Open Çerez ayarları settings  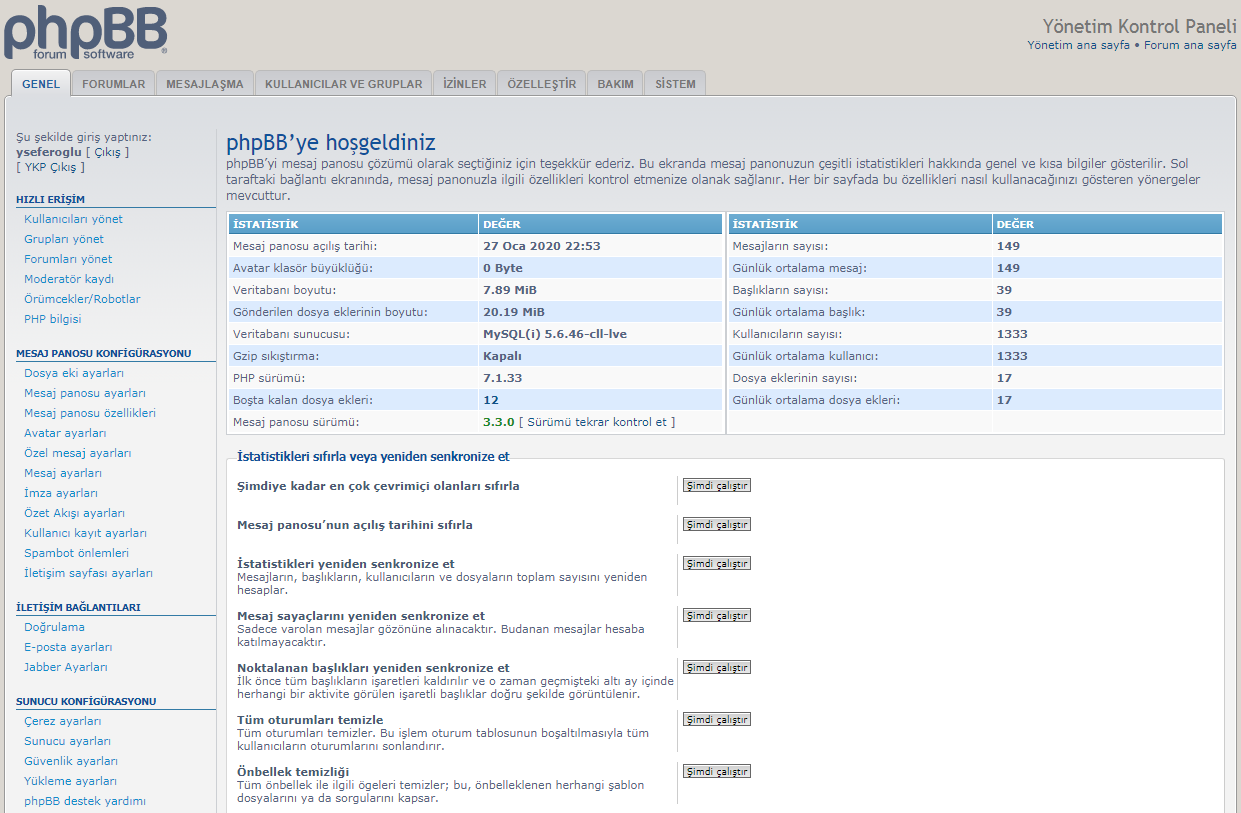(x=63, y=721)
